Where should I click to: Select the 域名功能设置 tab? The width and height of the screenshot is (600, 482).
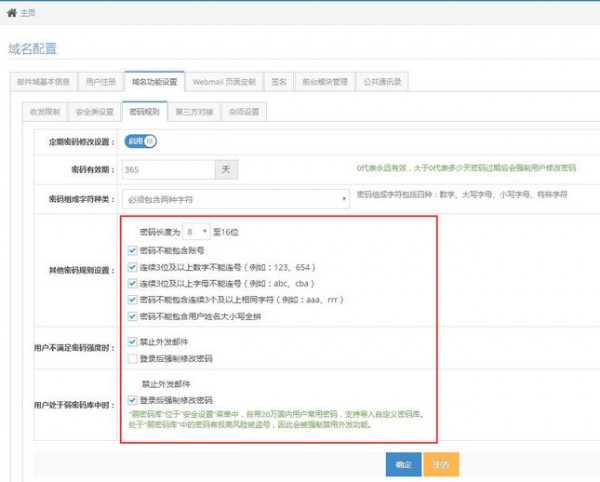click(155, 81)
